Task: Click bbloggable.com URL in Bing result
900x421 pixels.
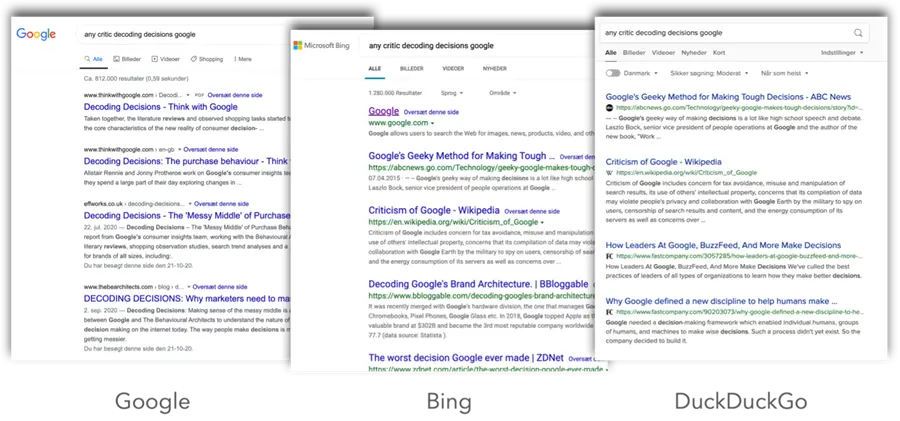Action: 482,296
